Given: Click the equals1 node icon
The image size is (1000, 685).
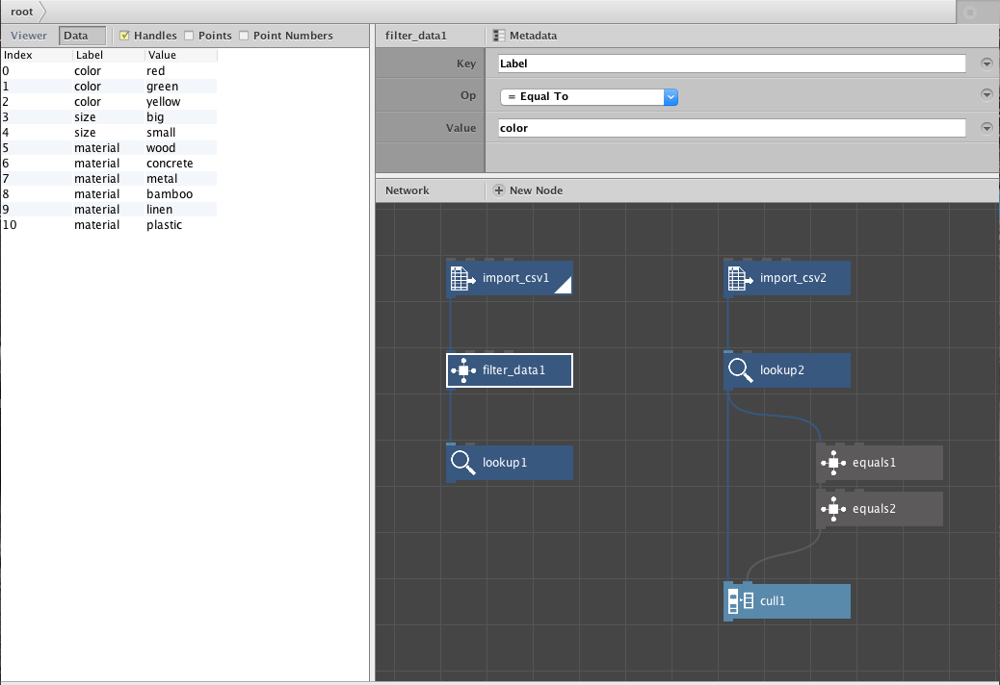Looking at the screenshot, I should click(x=833, y=462).
